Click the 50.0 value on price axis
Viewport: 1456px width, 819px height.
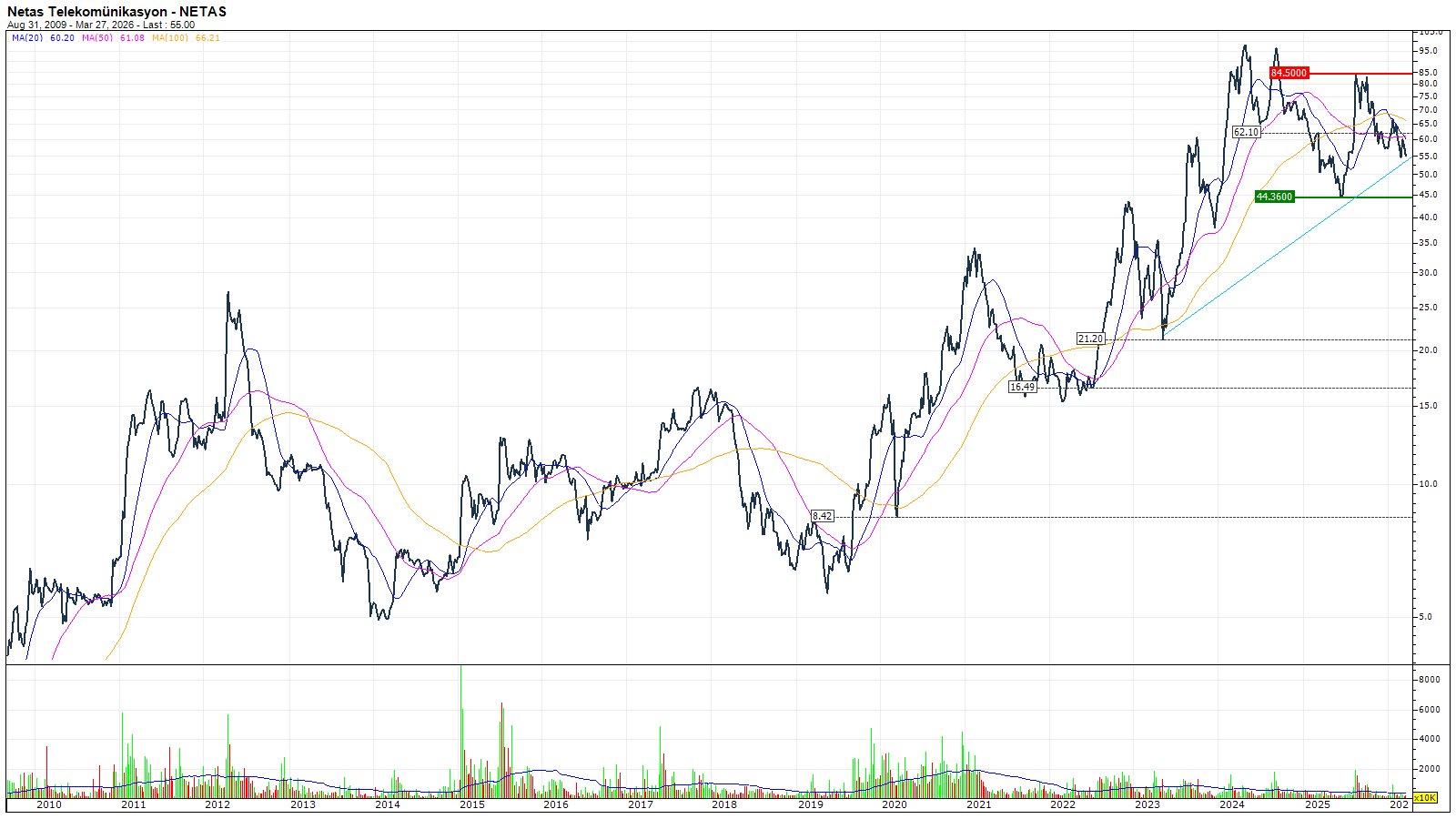coord(1428,175)
